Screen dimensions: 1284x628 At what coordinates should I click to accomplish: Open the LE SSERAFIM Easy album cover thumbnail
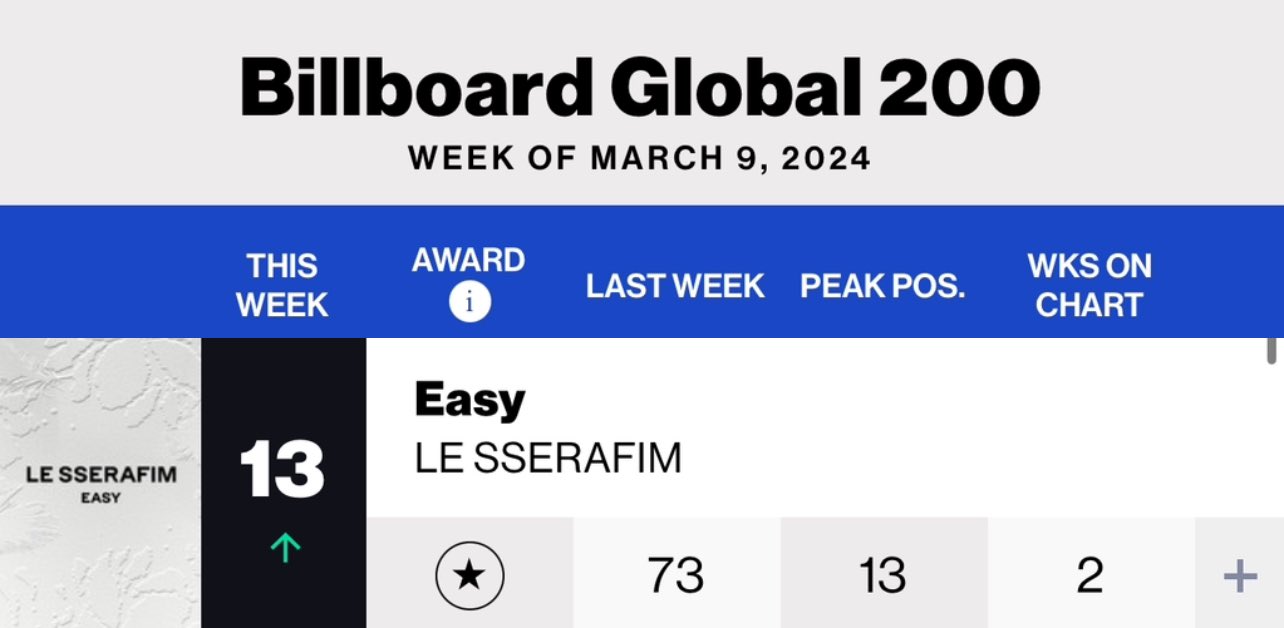pyautogui.click(x=100, y=483)
